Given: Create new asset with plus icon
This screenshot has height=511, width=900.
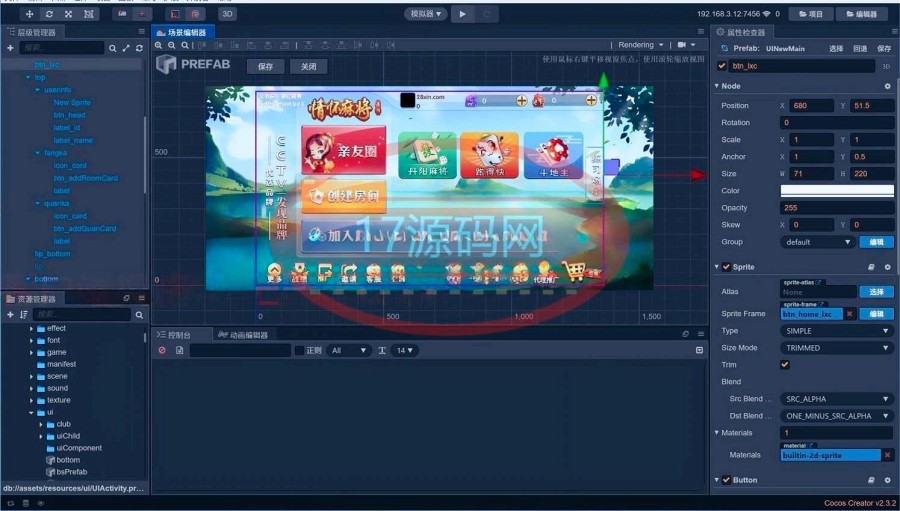Looking at the screenshot, I should pyautogui.click(x=10, y=314).
